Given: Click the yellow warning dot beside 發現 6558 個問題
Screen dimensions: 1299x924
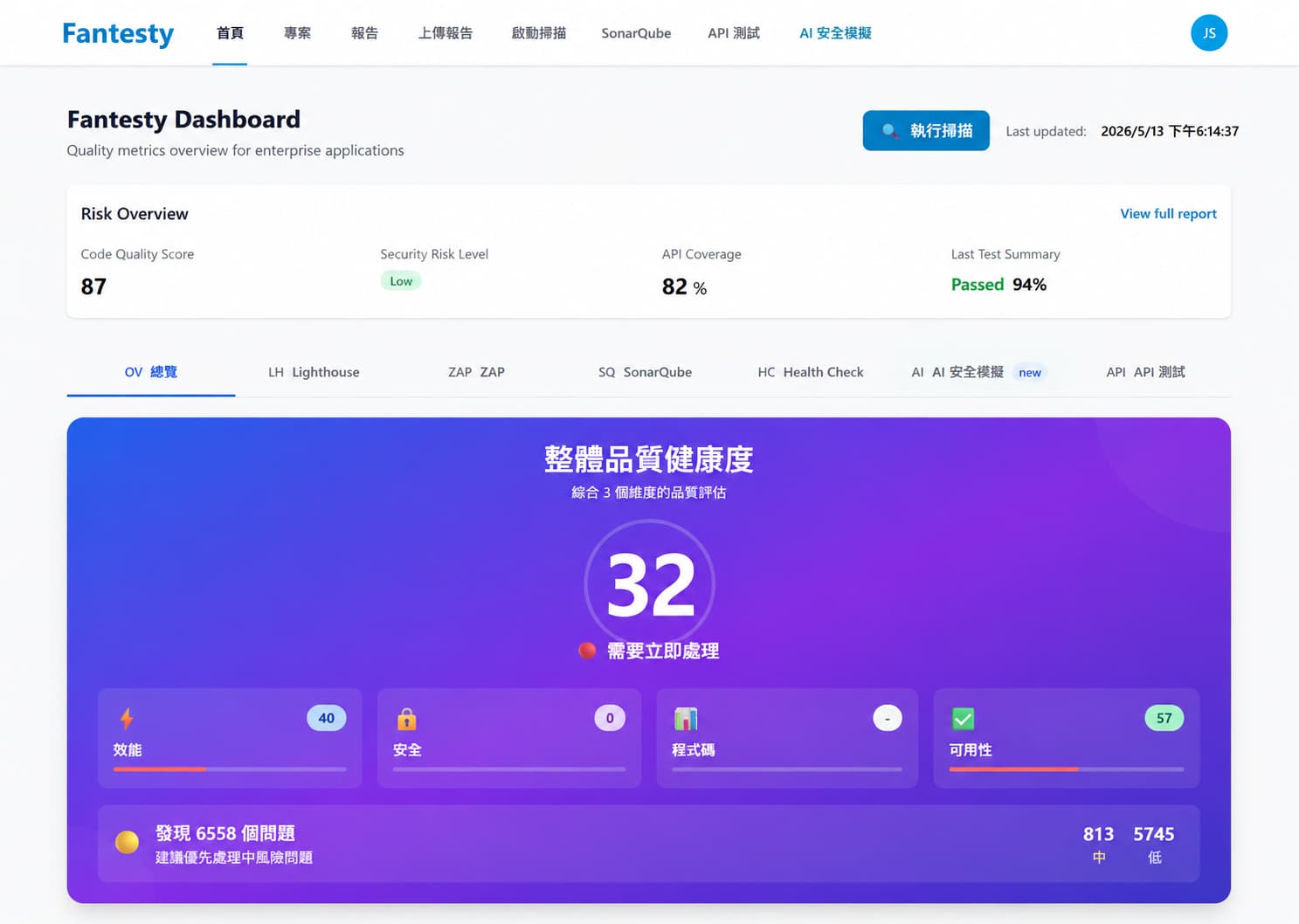Looking at the screenshot, I should (x=127, y=842).
